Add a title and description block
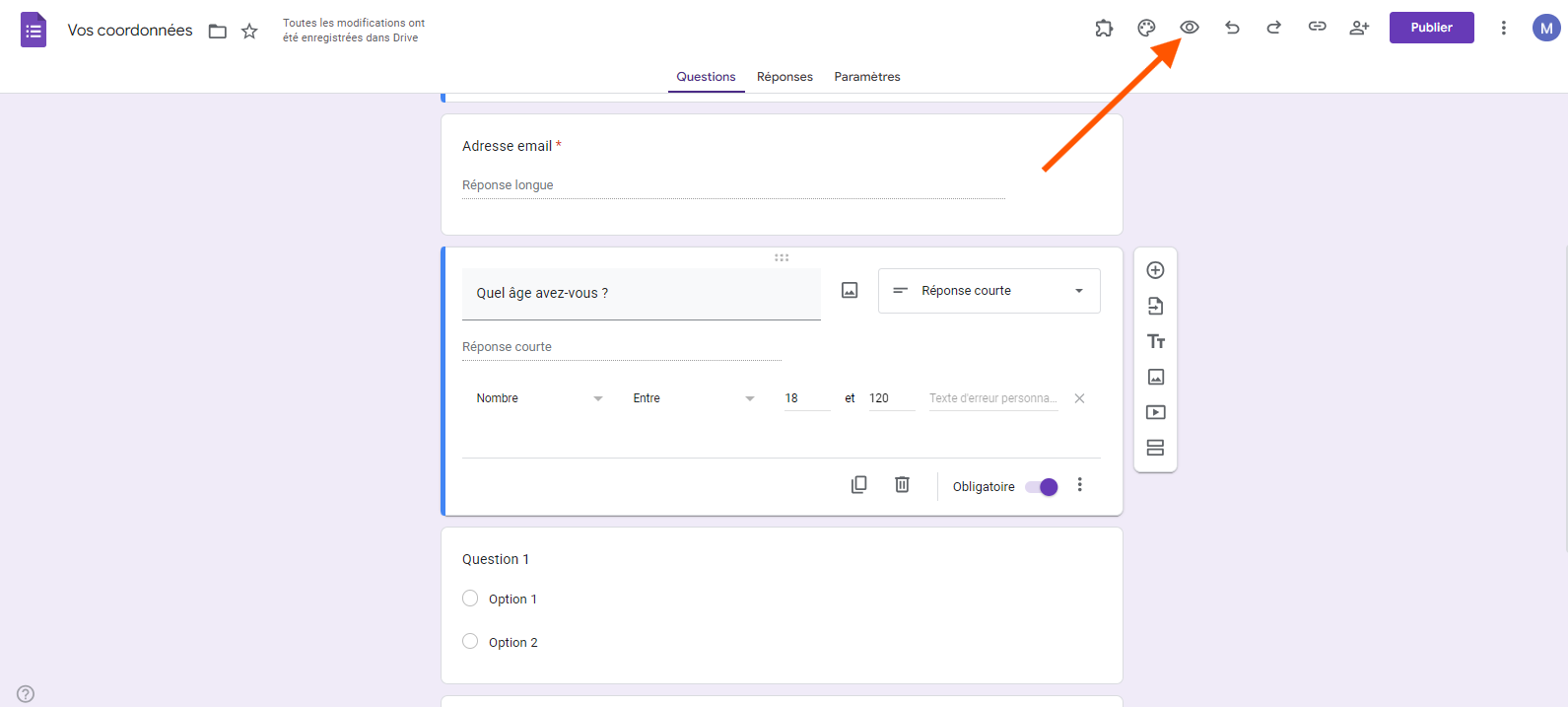1568x707 pixels. [x=1156, y=341]
